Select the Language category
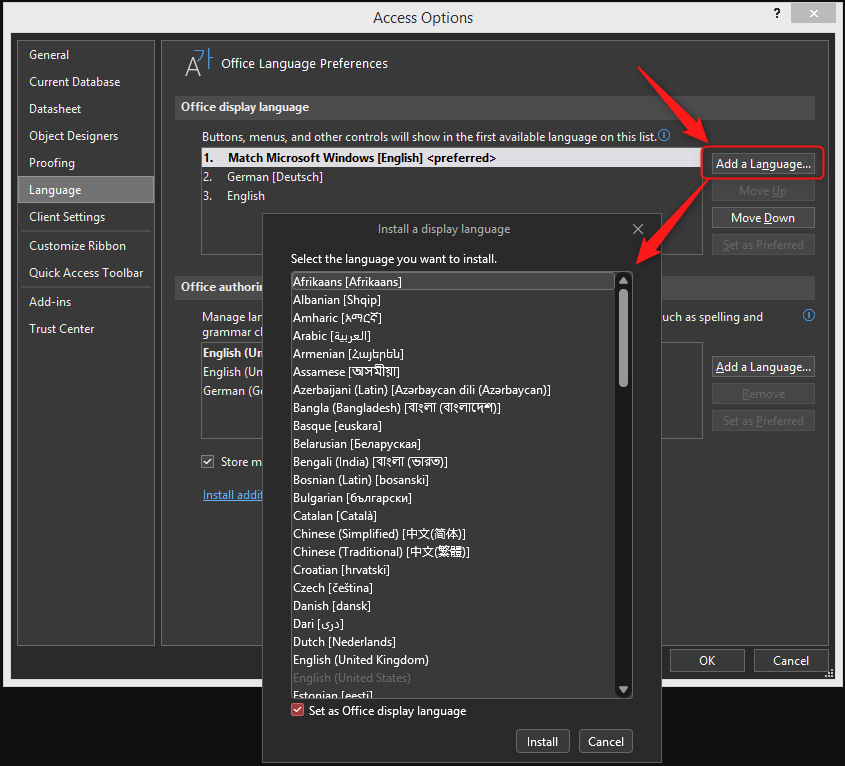 (x=86, y=190)
